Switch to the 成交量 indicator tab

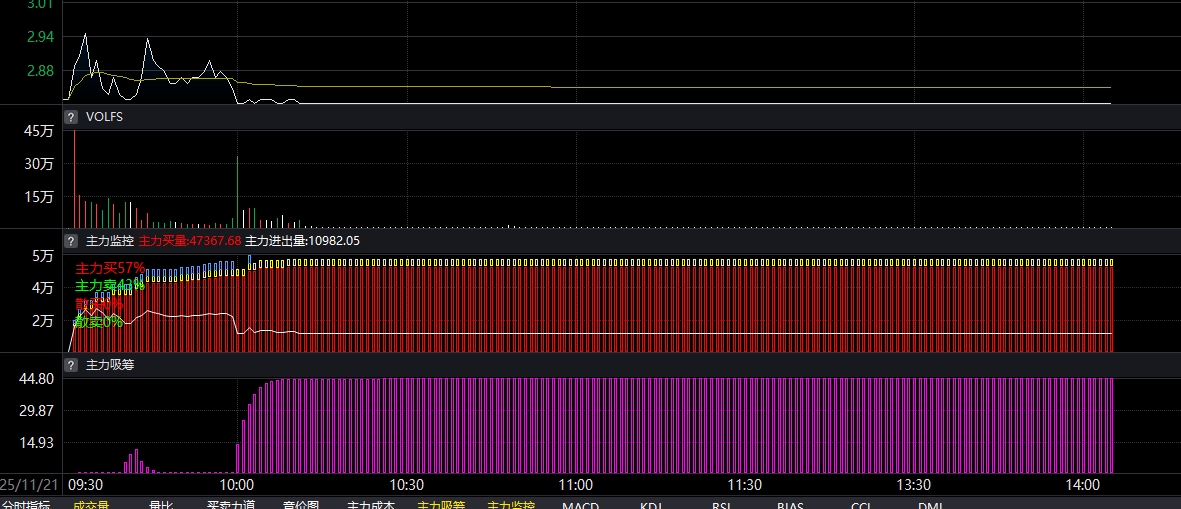91,505
